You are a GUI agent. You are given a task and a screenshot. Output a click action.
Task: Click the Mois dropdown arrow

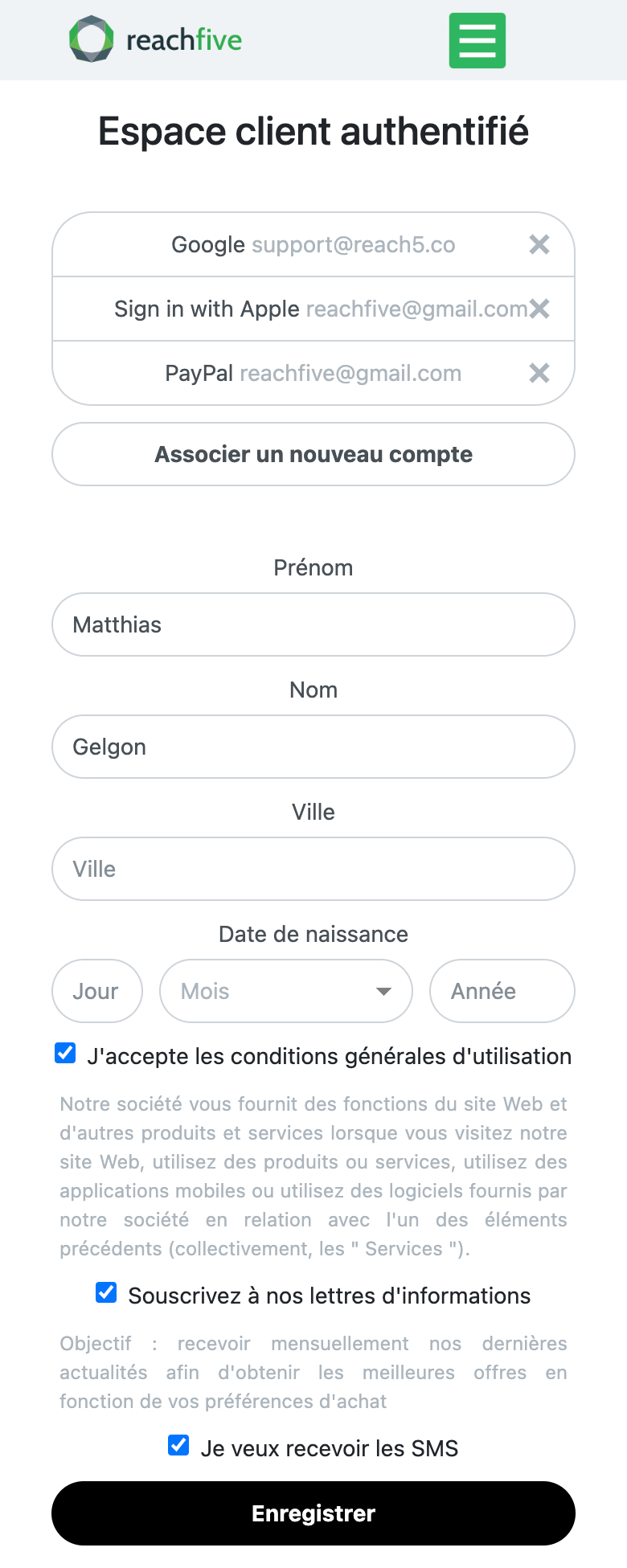click(x=384, y=991)
